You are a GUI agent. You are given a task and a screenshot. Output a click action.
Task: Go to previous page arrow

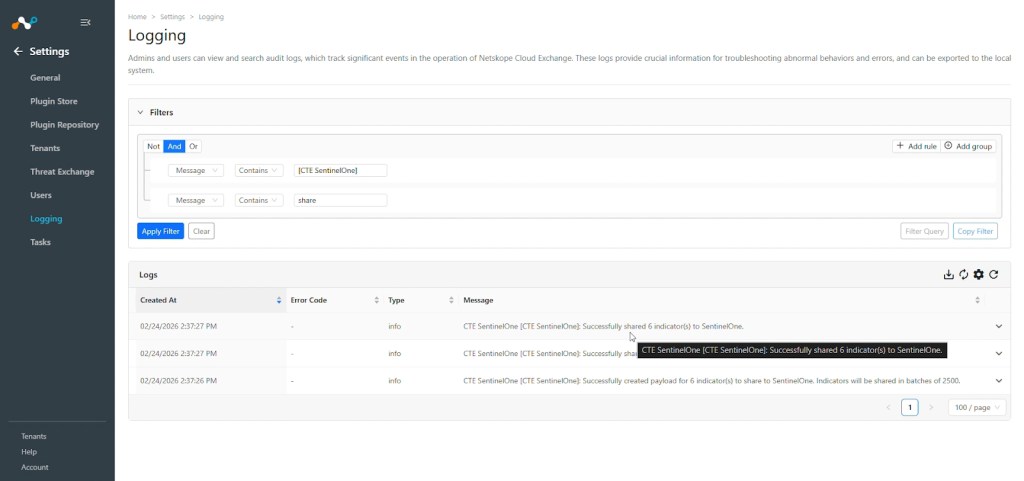(888, 407)
